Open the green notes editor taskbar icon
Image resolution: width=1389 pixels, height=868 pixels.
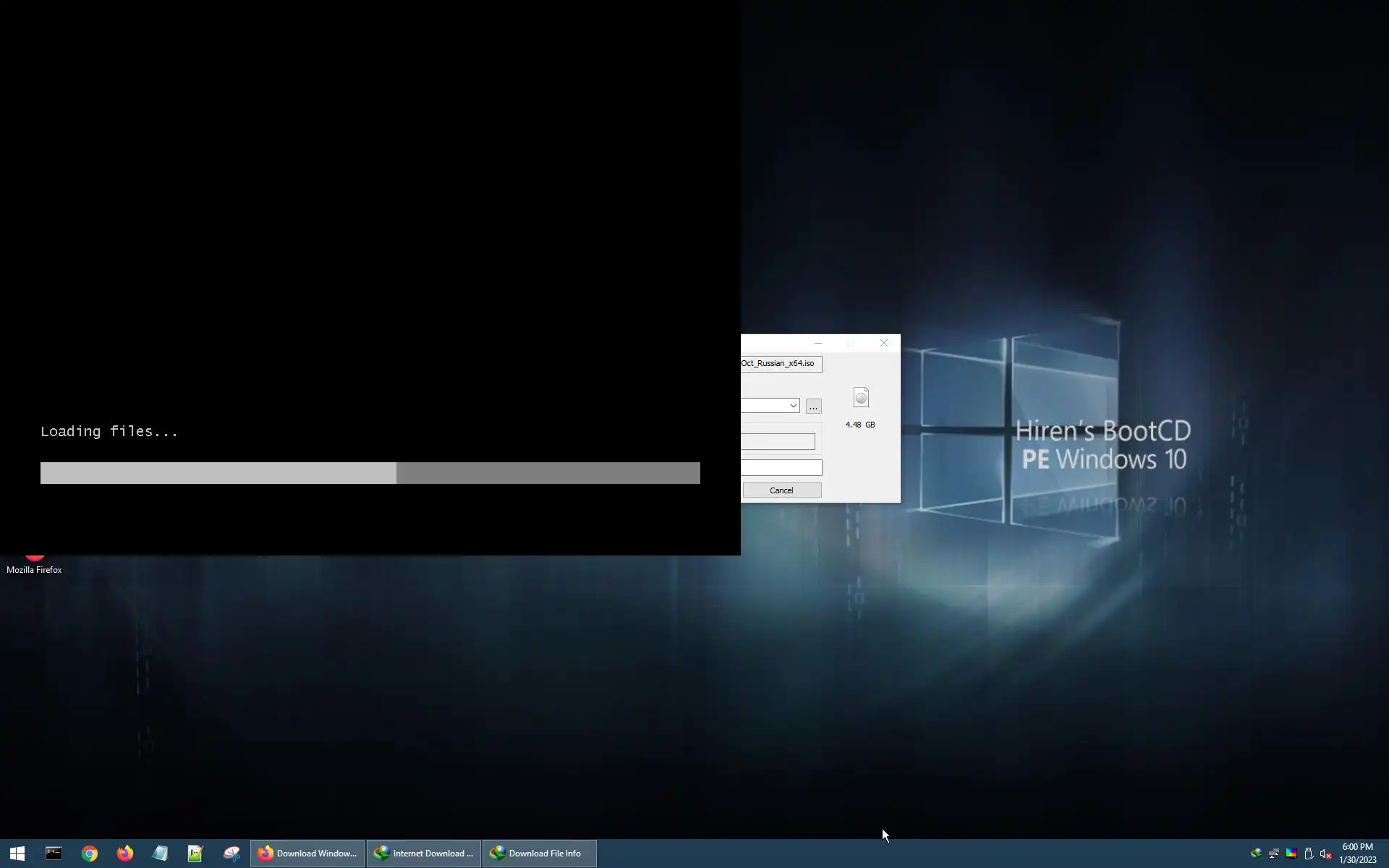195,854
